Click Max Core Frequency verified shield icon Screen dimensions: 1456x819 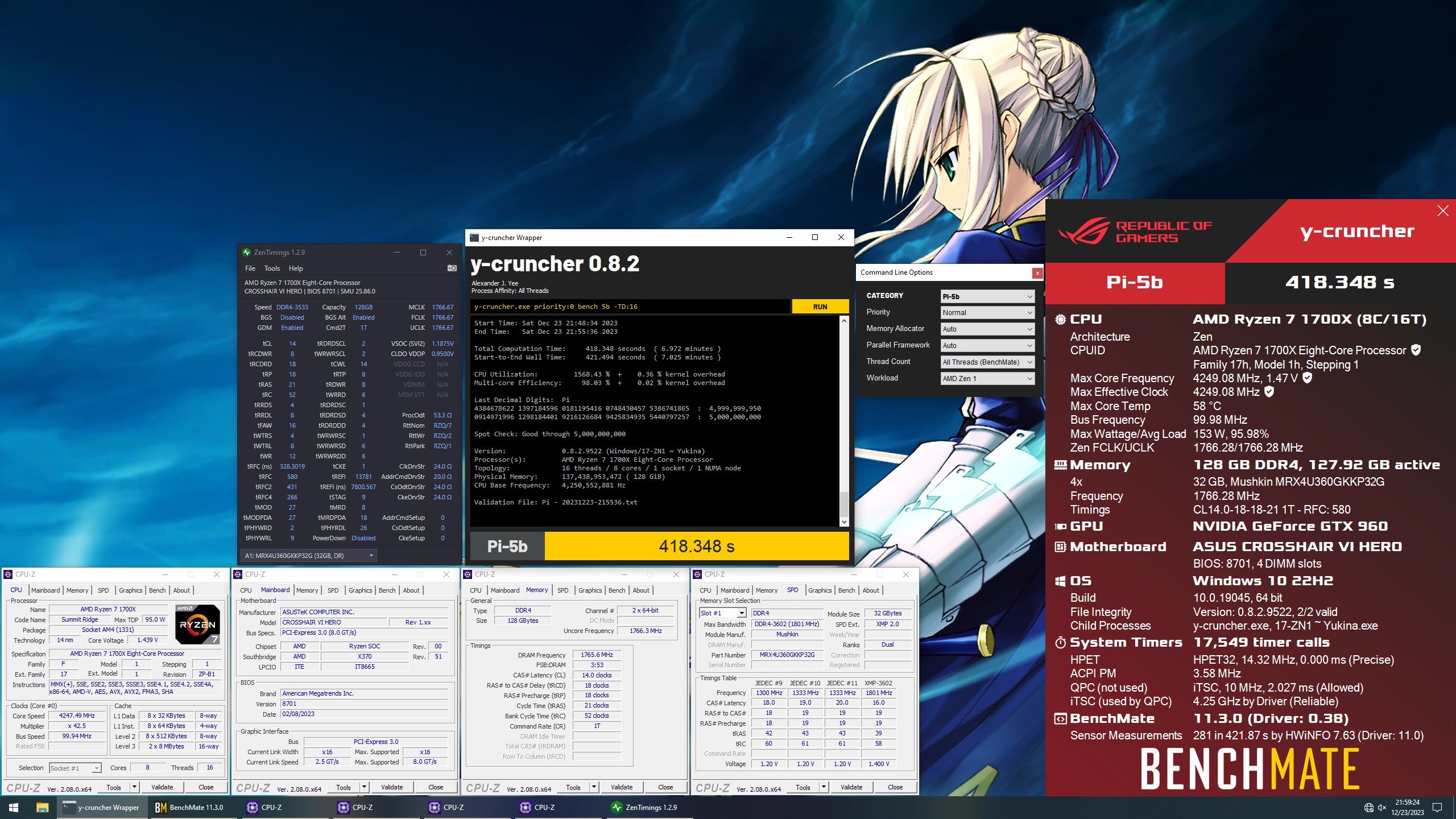pyautogui.click(x=1307, y=378)
